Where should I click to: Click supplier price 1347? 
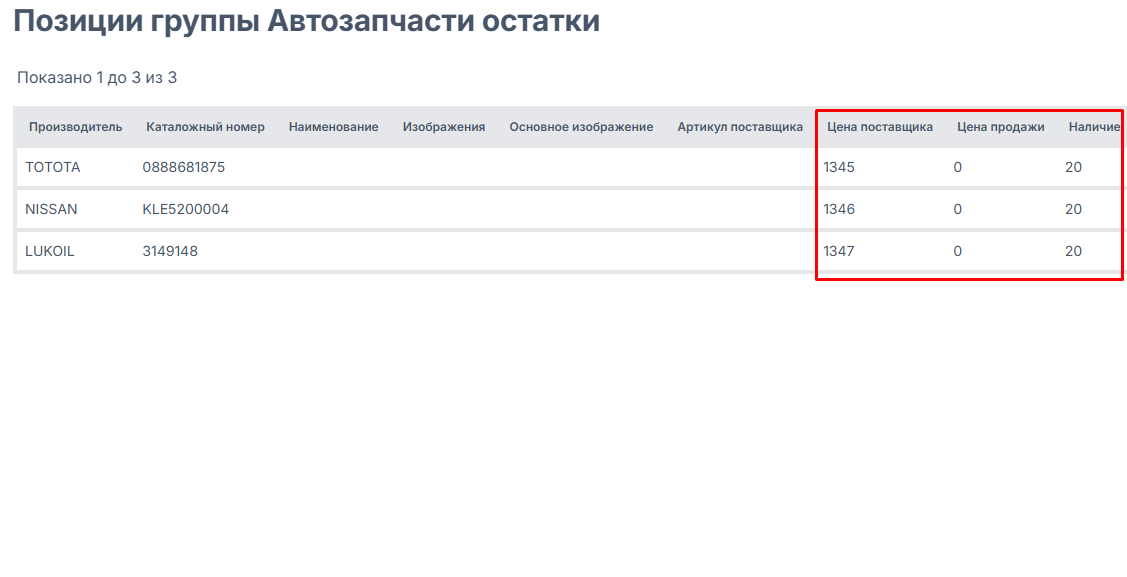tap(839, 251)
